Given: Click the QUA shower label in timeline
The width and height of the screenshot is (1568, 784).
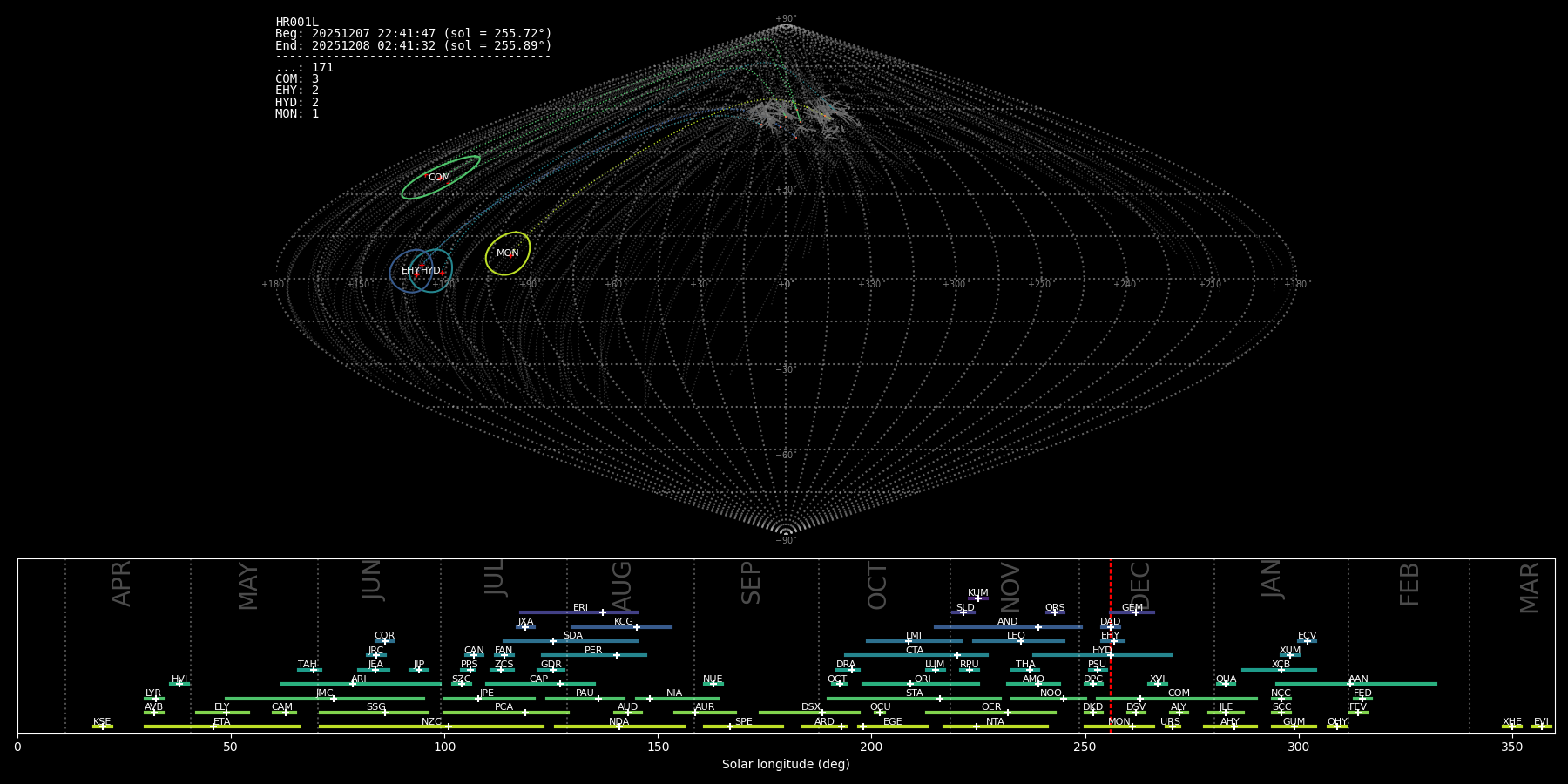Looking at the screenshot, I should point(1226,679).
